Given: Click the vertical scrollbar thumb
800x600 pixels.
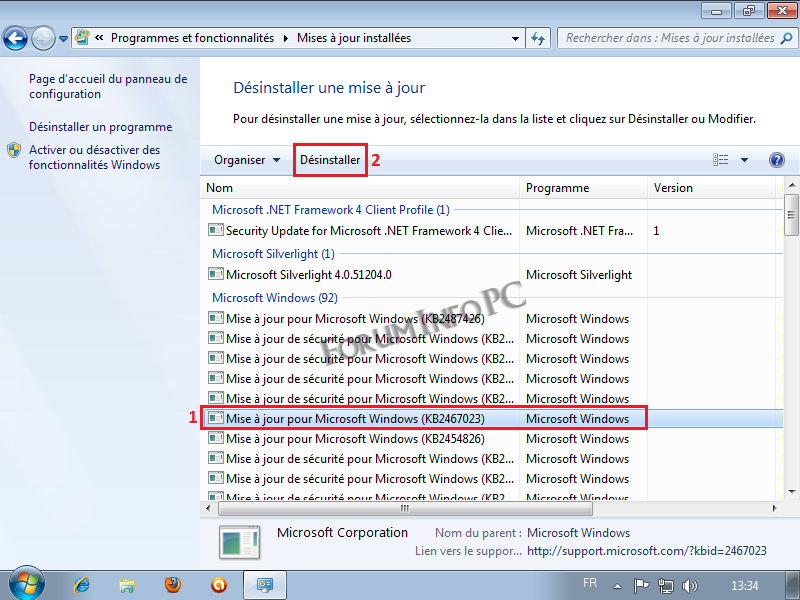Looking at the screenshot, I should point(791,215).
